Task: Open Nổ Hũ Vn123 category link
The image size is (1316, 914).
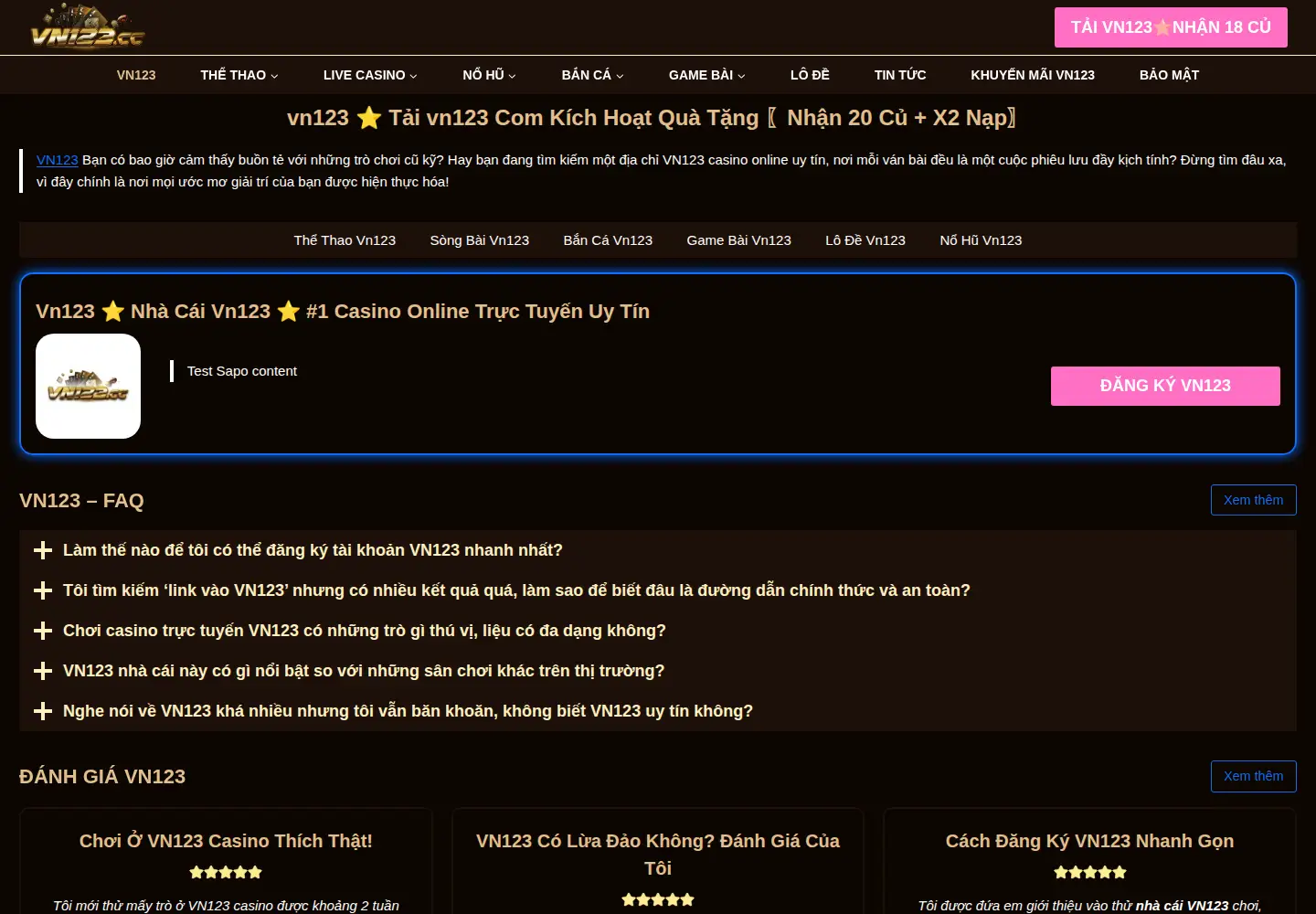Action: coord(981,240)
